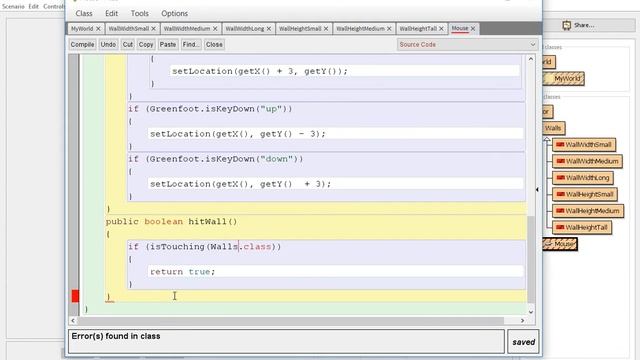Close the WallWidthLong tab
Image resolution: width=640 pixels, height=360 pixels.
pyautogui.click(x=269, y=29)
